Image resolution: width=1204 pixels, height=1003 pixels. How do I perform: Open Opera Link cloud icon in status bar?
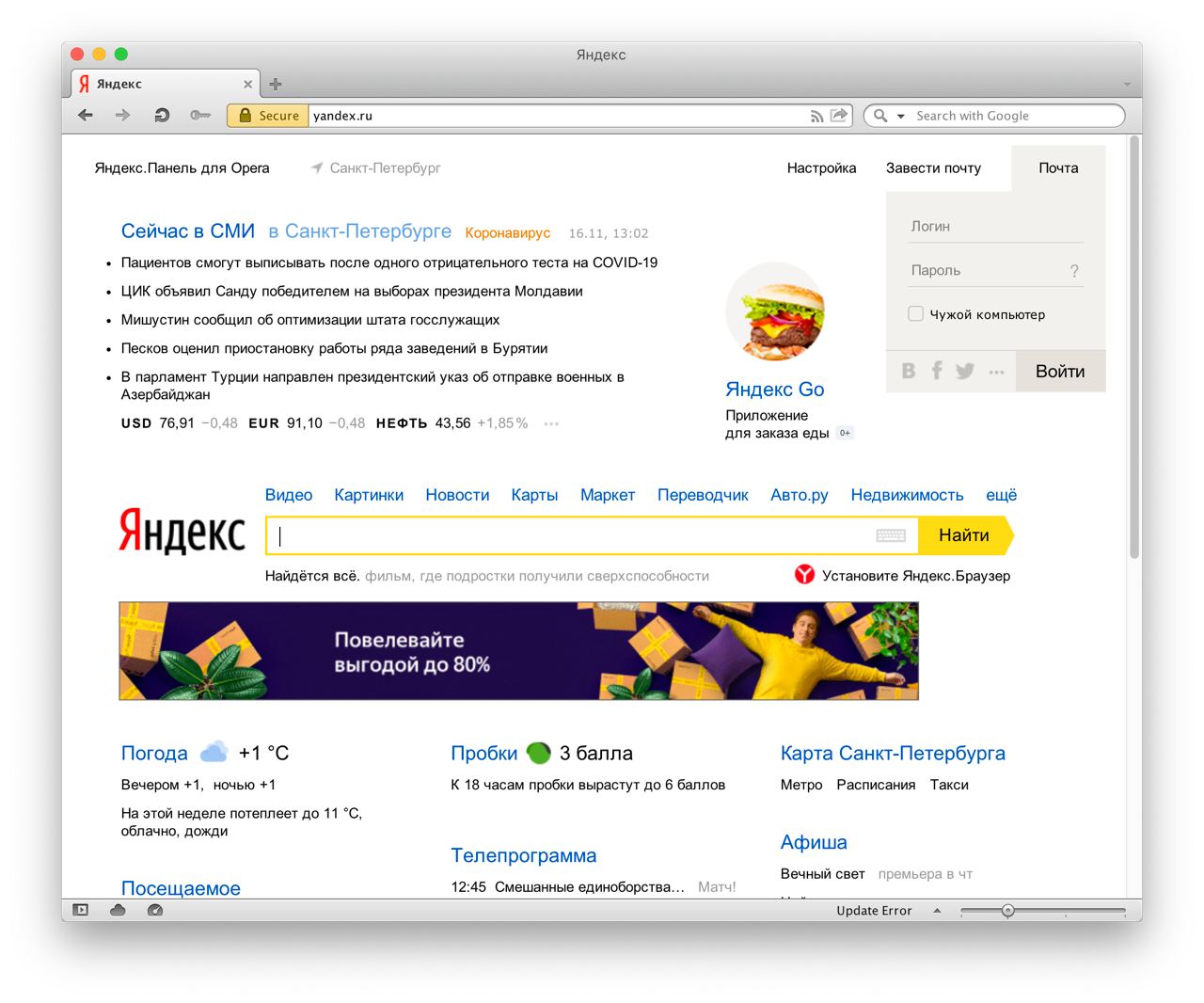(118, 910)
